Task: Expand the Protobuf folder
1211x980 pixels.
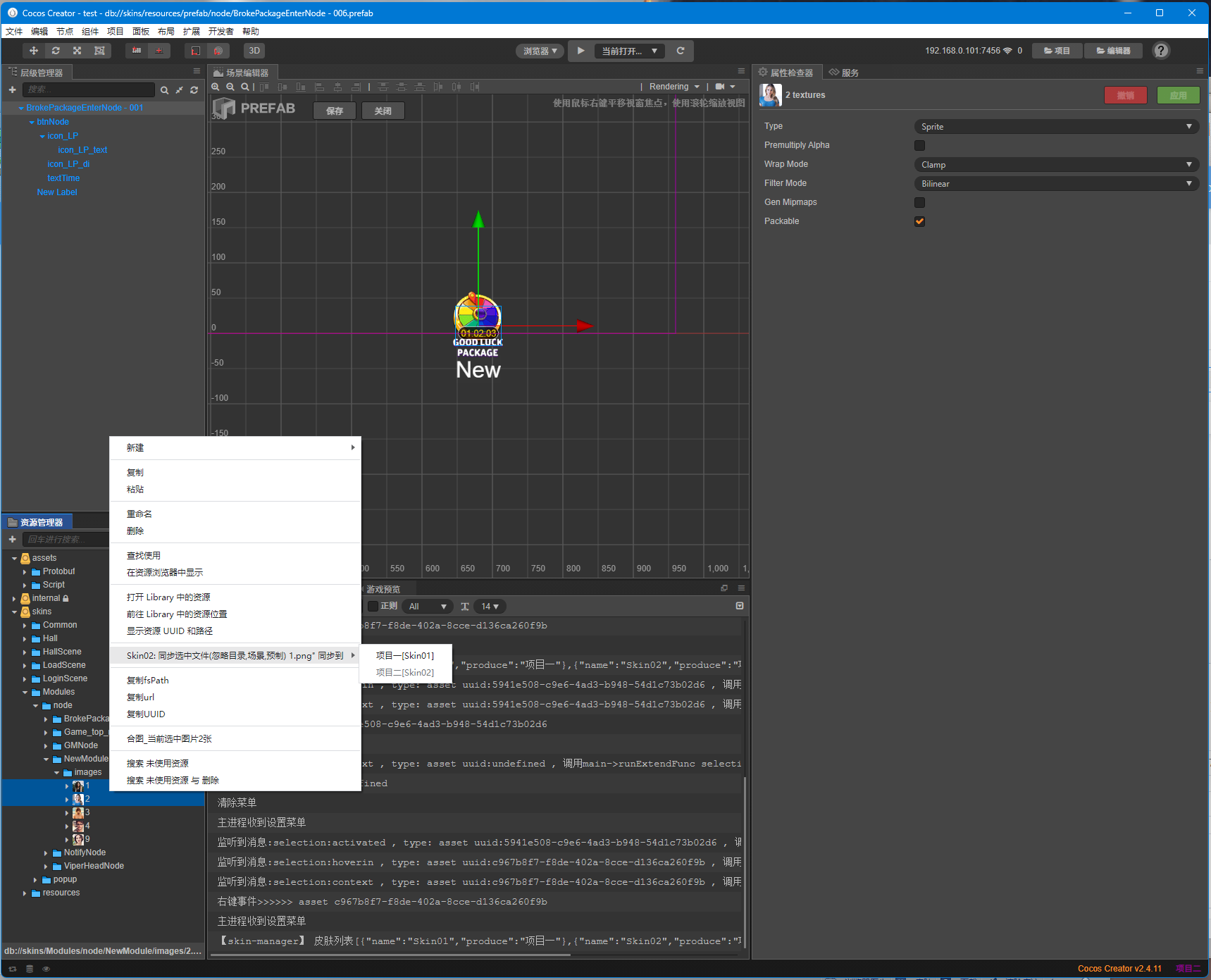Action: click(x=25, y=571)
